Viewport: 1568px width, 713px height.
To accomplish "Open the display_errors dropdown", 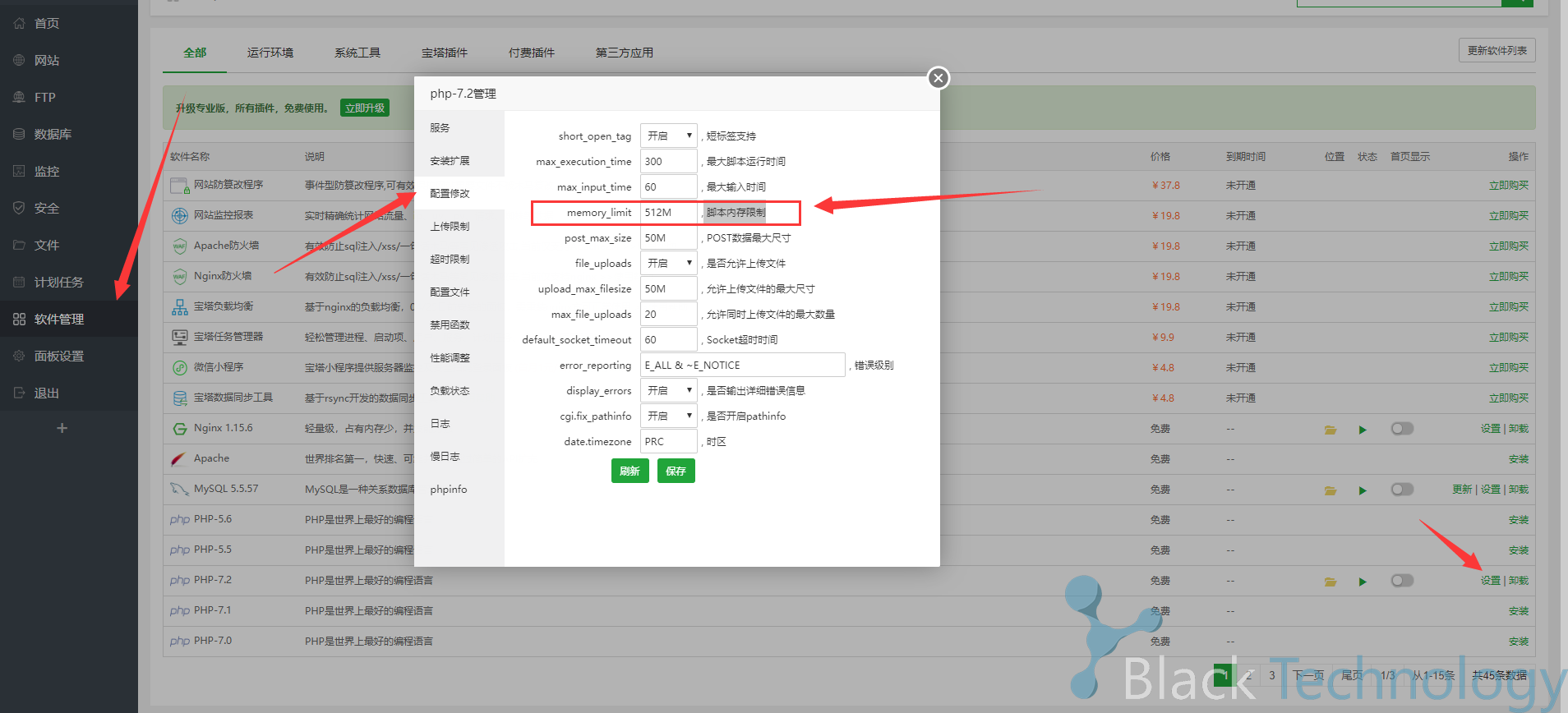I will pyautogui.click(x=668, y=390).
